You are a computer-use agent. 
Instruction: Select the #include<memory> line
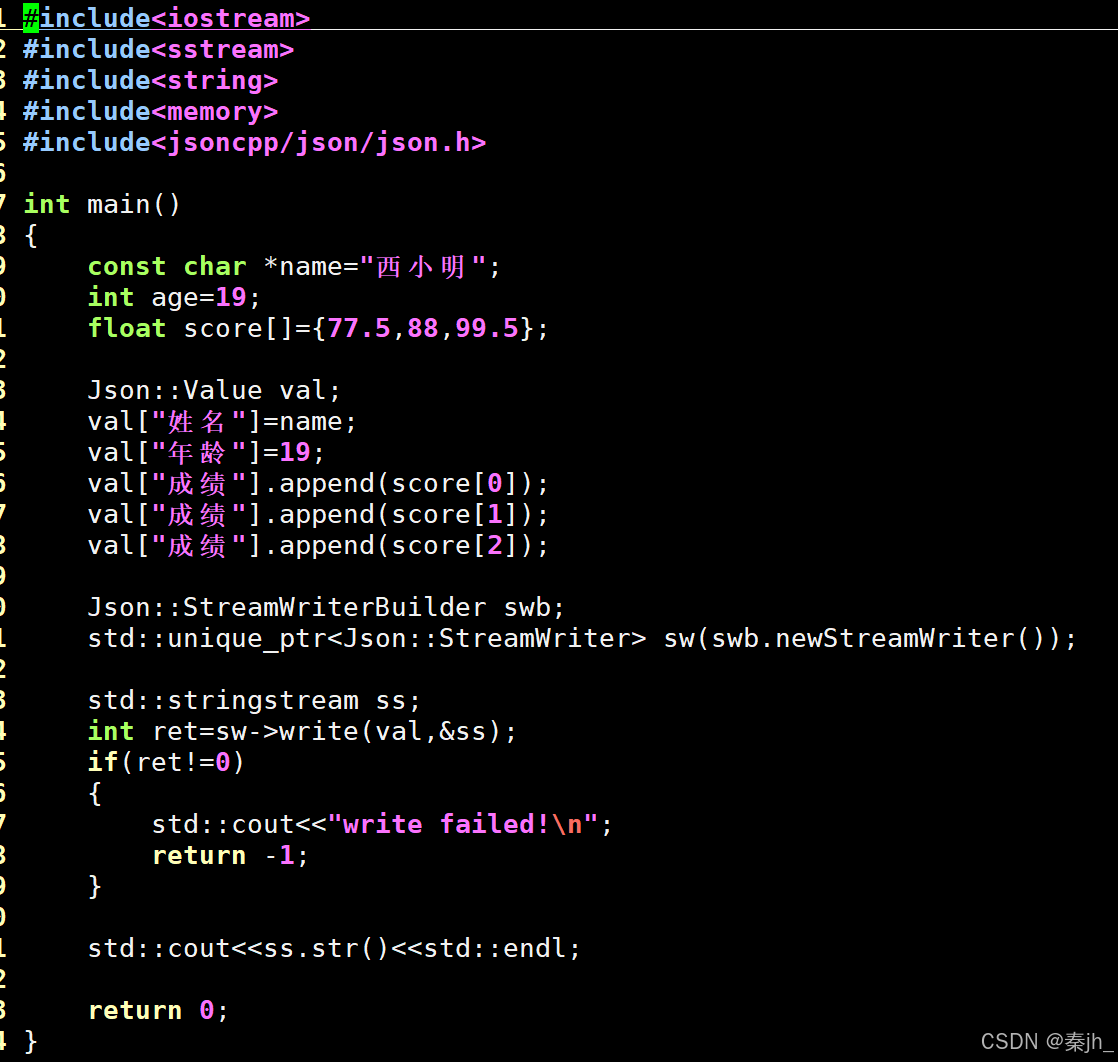pyautogui.click(x=150, y=111)
